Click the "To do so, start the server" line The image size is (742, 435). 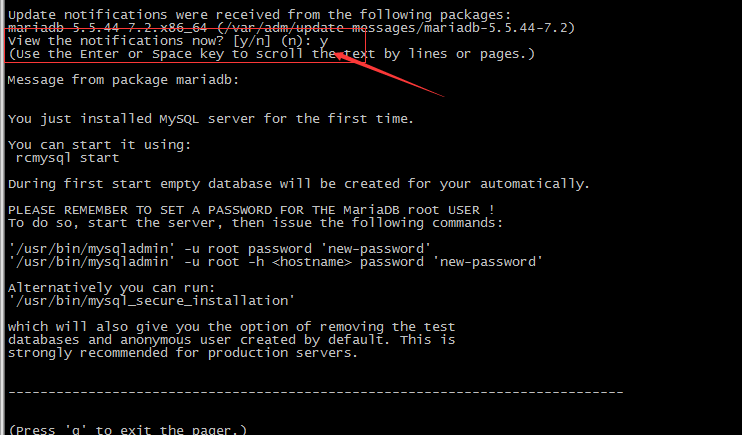coord(230,222)
